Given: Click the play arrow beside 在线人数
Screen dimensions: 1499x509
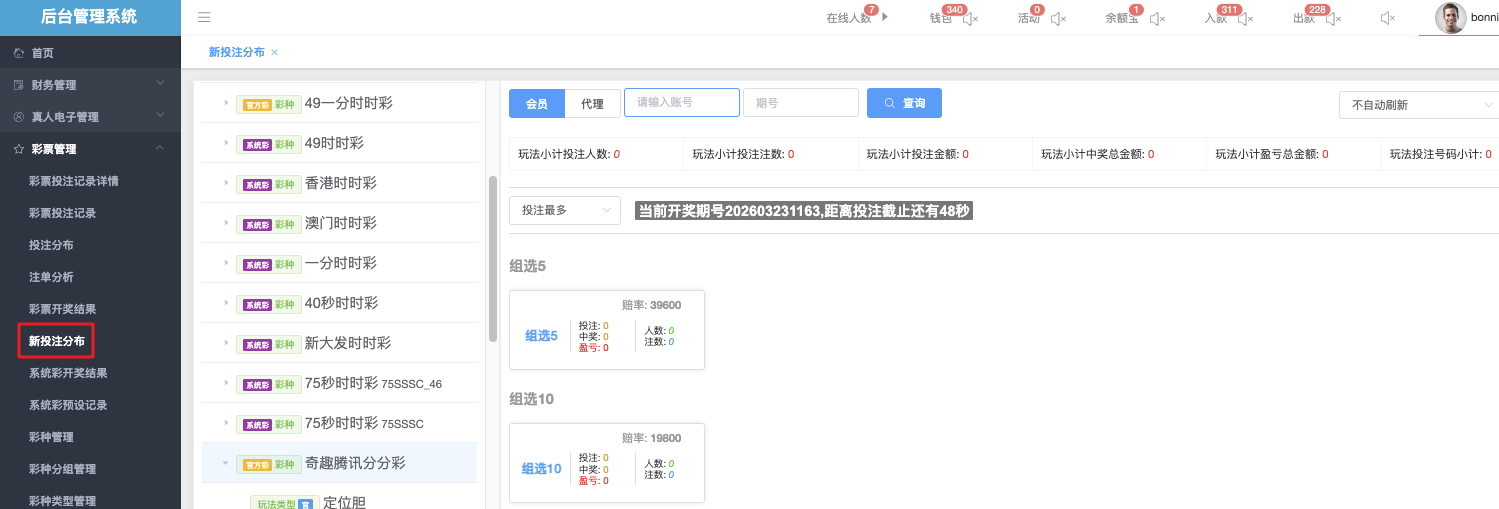Looking at the screenshot, I should (885, 17).
